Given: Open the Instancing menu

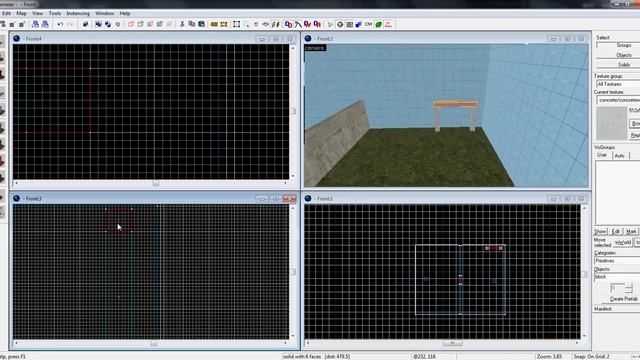Looking at the screenshot, I should click(78, 13).
